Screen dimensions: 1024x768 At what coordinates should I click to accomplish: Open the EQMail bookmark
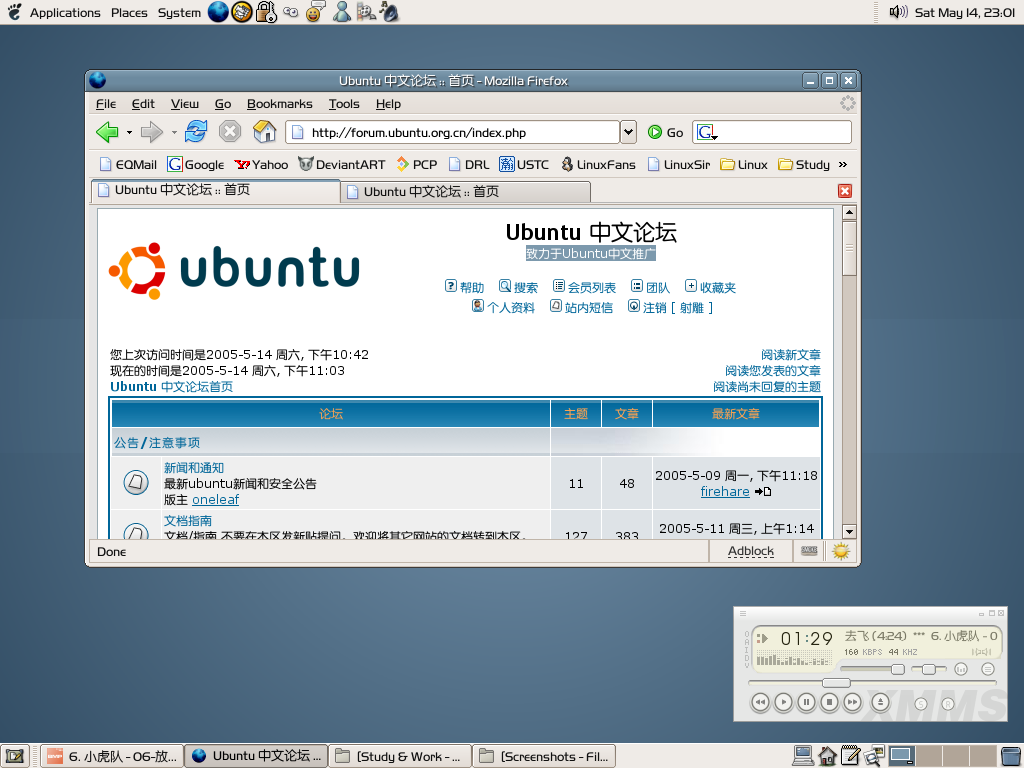click(128, 165)
